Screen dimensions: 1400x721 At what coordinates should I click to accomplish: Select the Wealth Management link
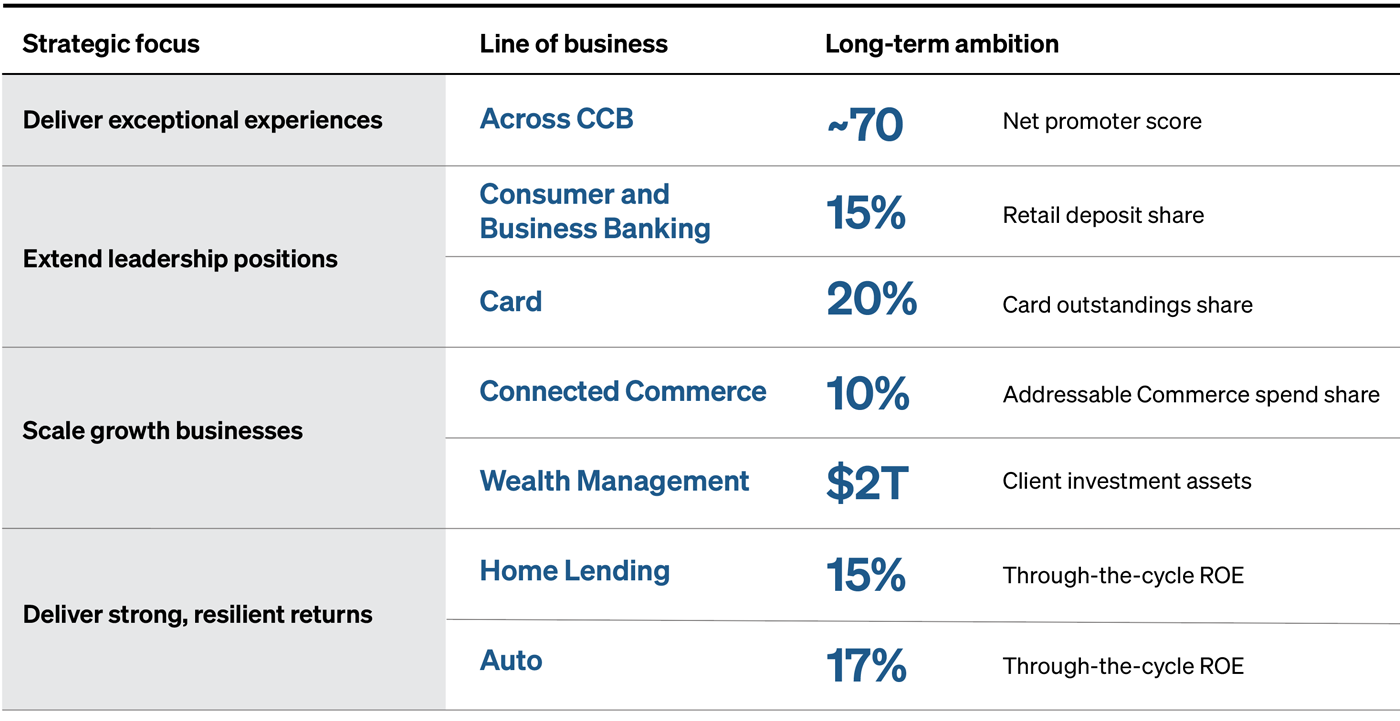point(614,481)
